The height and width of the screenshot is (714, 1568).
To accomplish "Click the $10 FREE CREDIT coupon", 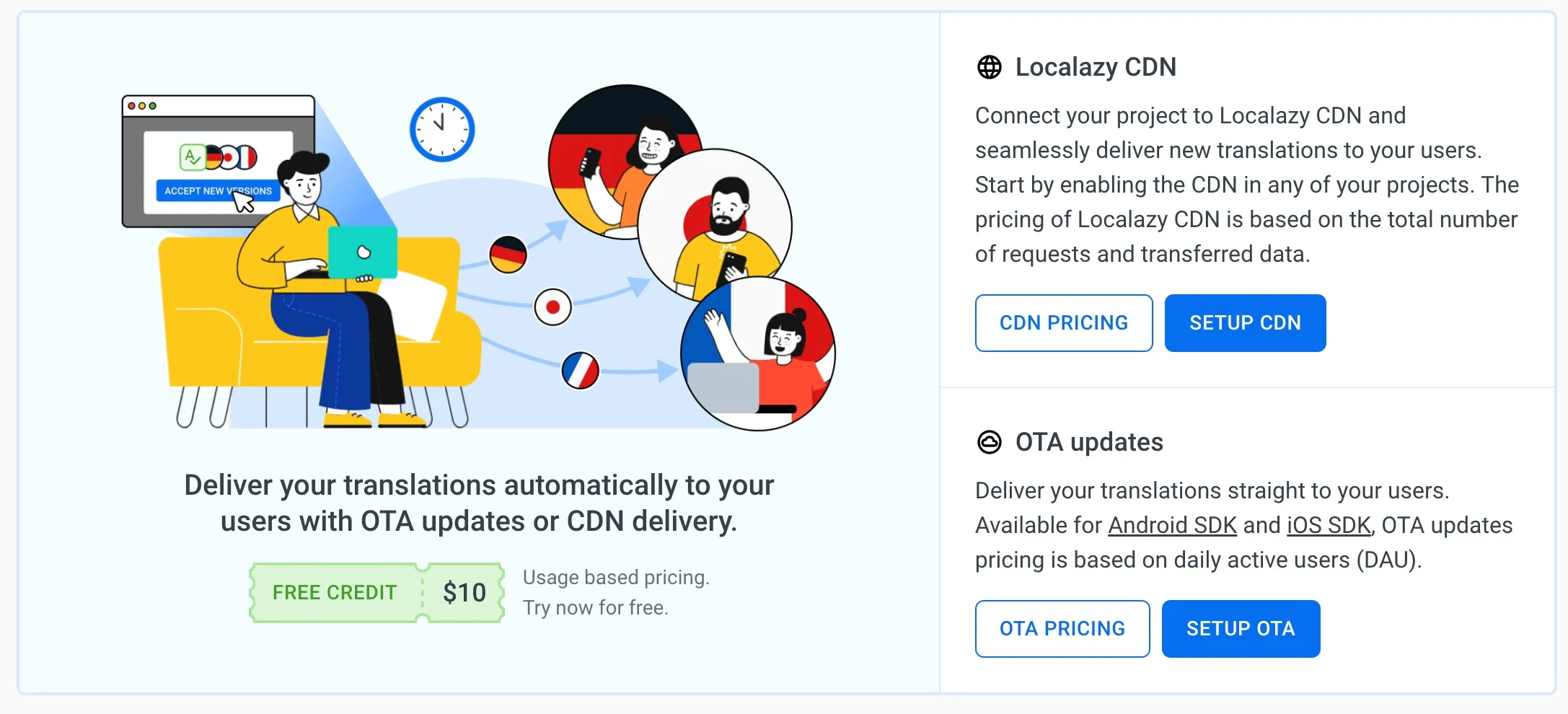I will 376,592.
